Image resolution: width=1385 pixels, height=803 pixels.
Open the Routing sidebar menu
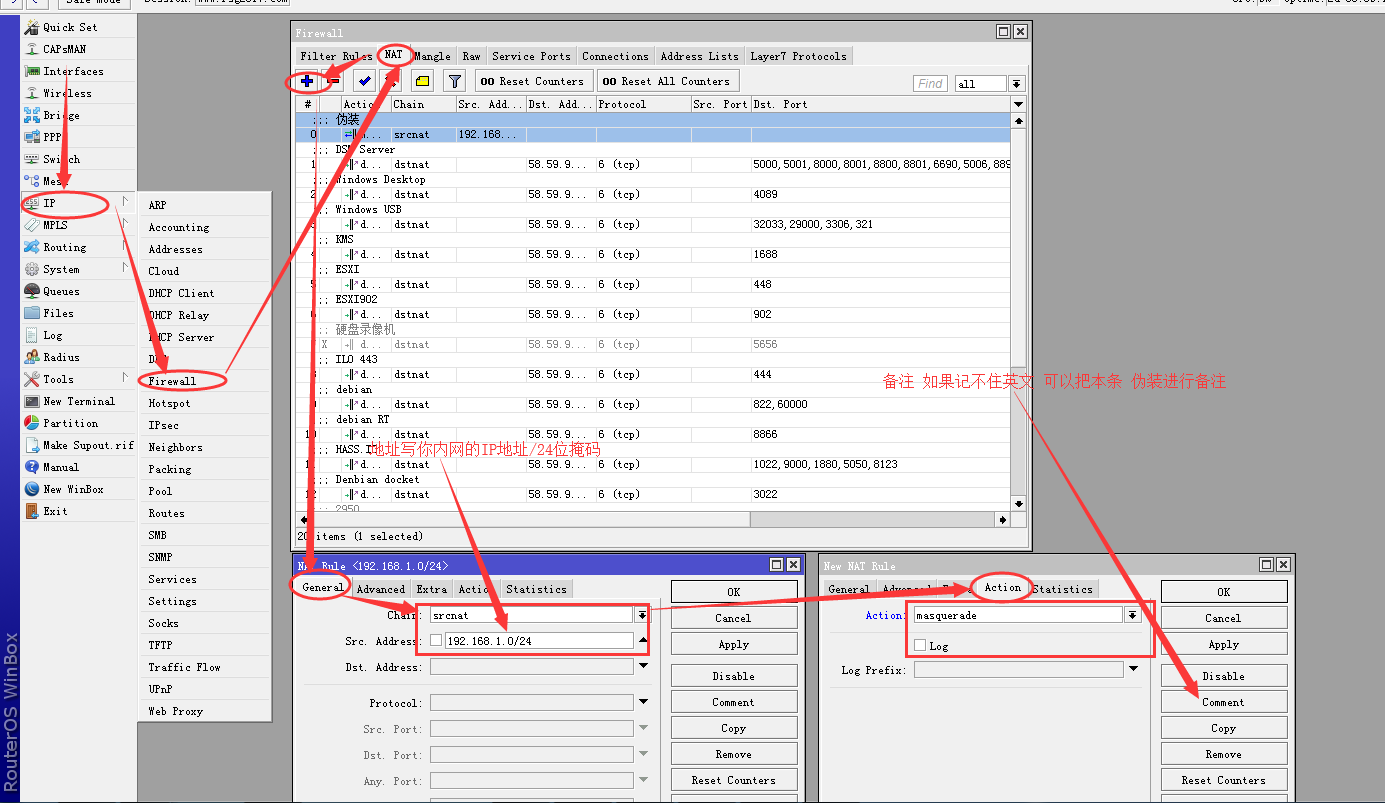click(64, 247)
